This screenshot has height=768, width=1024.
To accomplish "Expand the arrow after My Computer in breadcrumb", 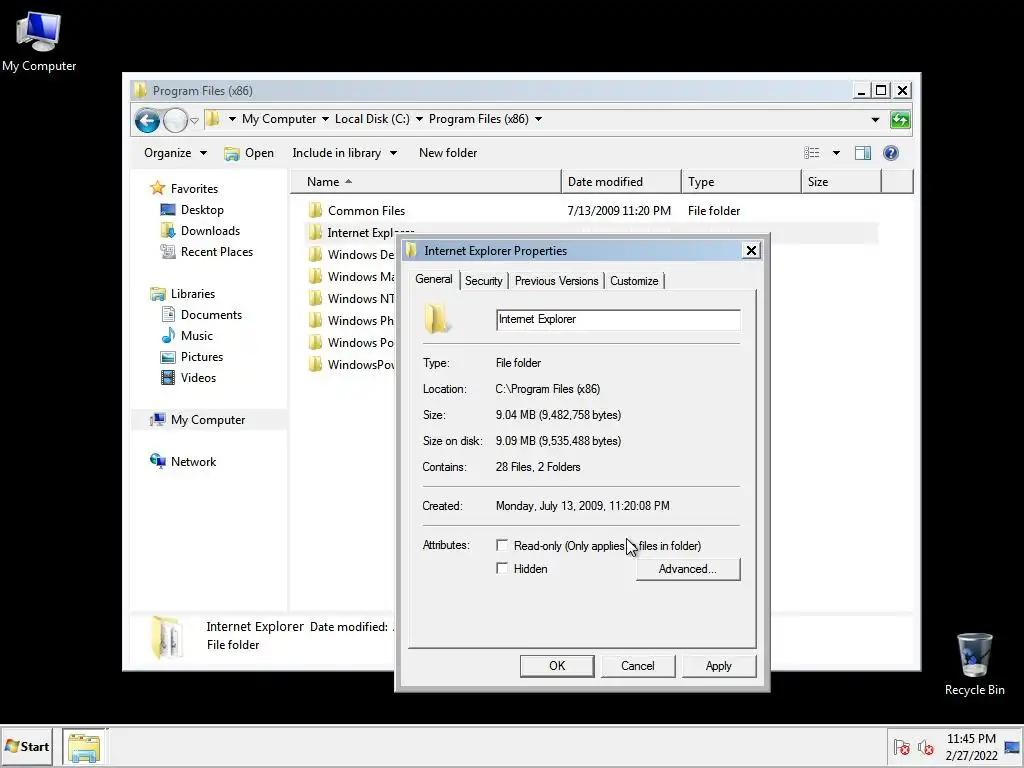I will pyautogui.click(x=325, y=119).
